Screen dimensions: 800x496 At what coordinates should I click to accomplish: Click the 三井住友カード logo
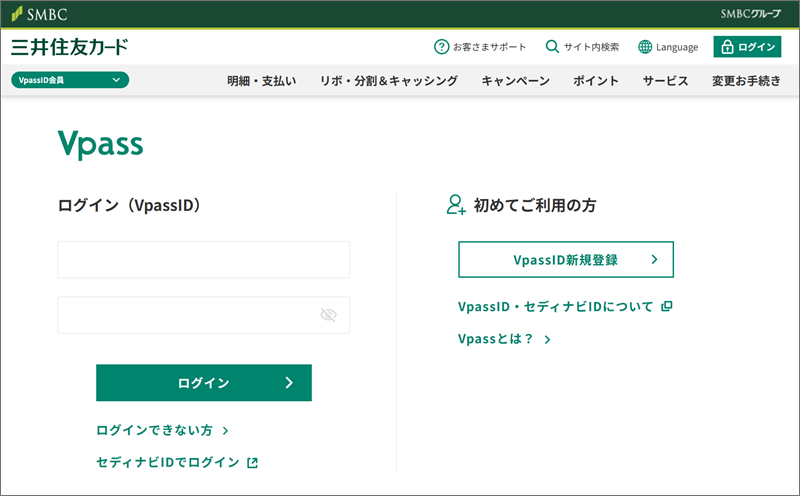pyautogui.click(x=69, y=47)
